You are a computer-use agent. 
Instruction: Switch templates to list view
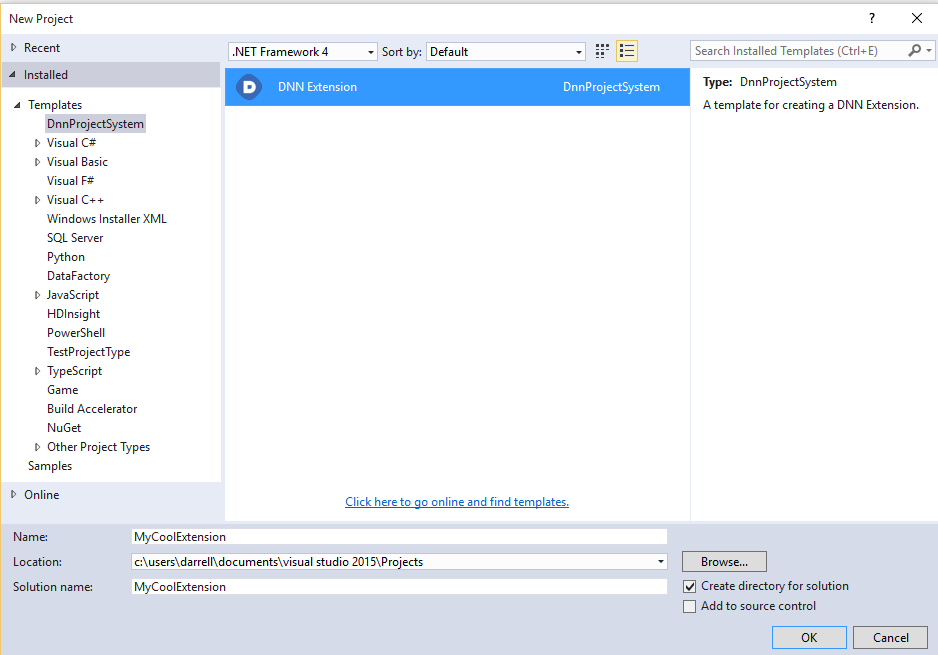(x=627, y=51)
